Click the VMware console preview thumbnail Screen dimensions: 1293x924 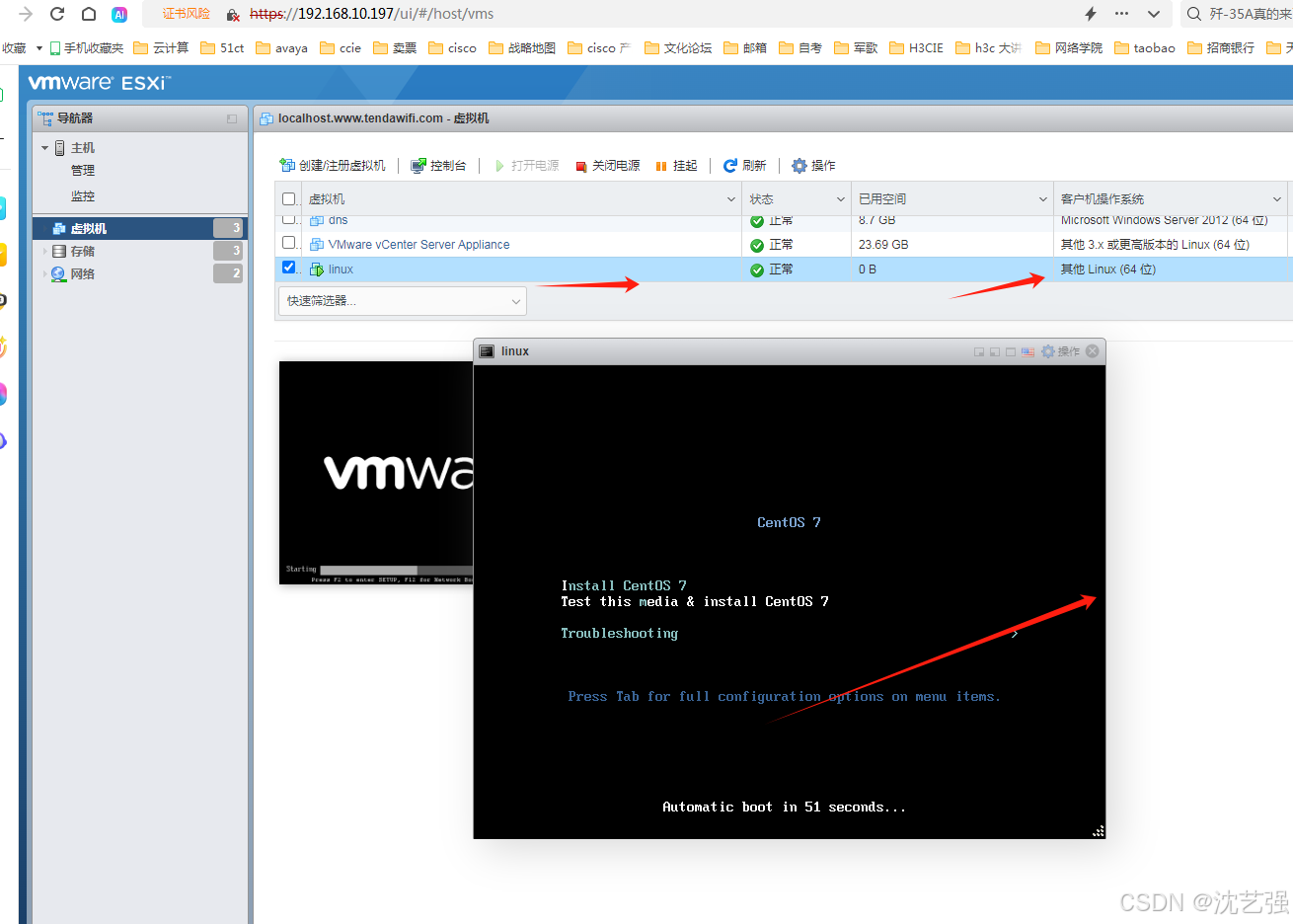click(376, 472)
